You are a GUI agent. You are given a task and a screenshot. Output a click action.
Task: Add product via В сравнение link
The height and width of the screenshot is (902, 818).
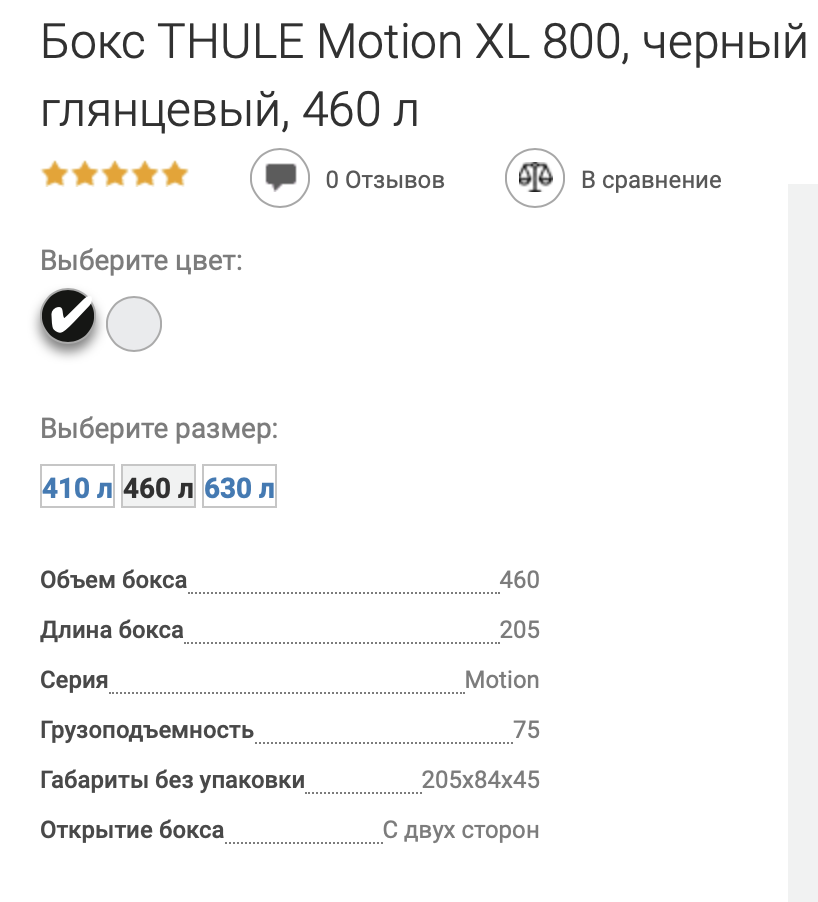pos(651,180)
